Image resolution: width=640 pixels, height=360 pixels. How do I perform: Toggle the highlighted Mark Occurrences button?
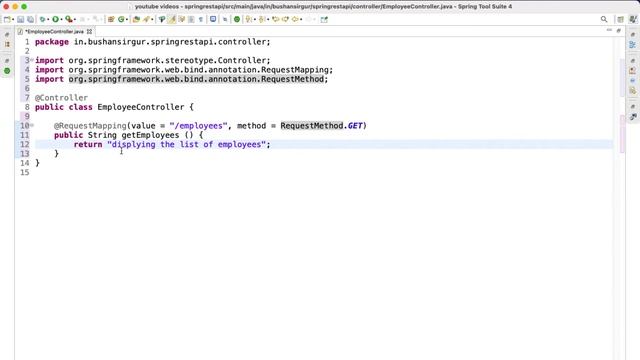pyautogui.click(x=172, y=19)
